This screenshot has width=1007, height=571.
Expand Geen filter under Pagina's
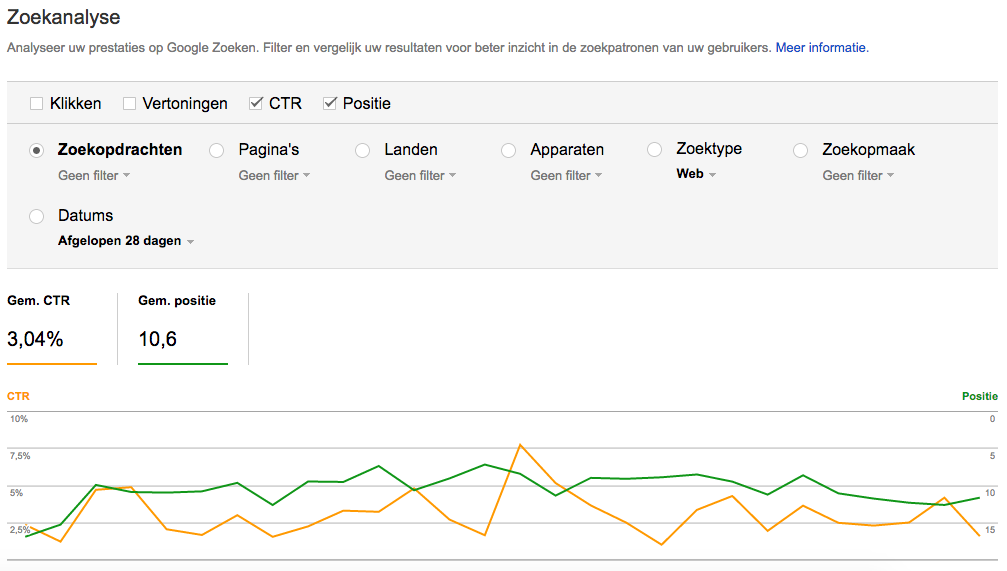[x=274, y=175]
